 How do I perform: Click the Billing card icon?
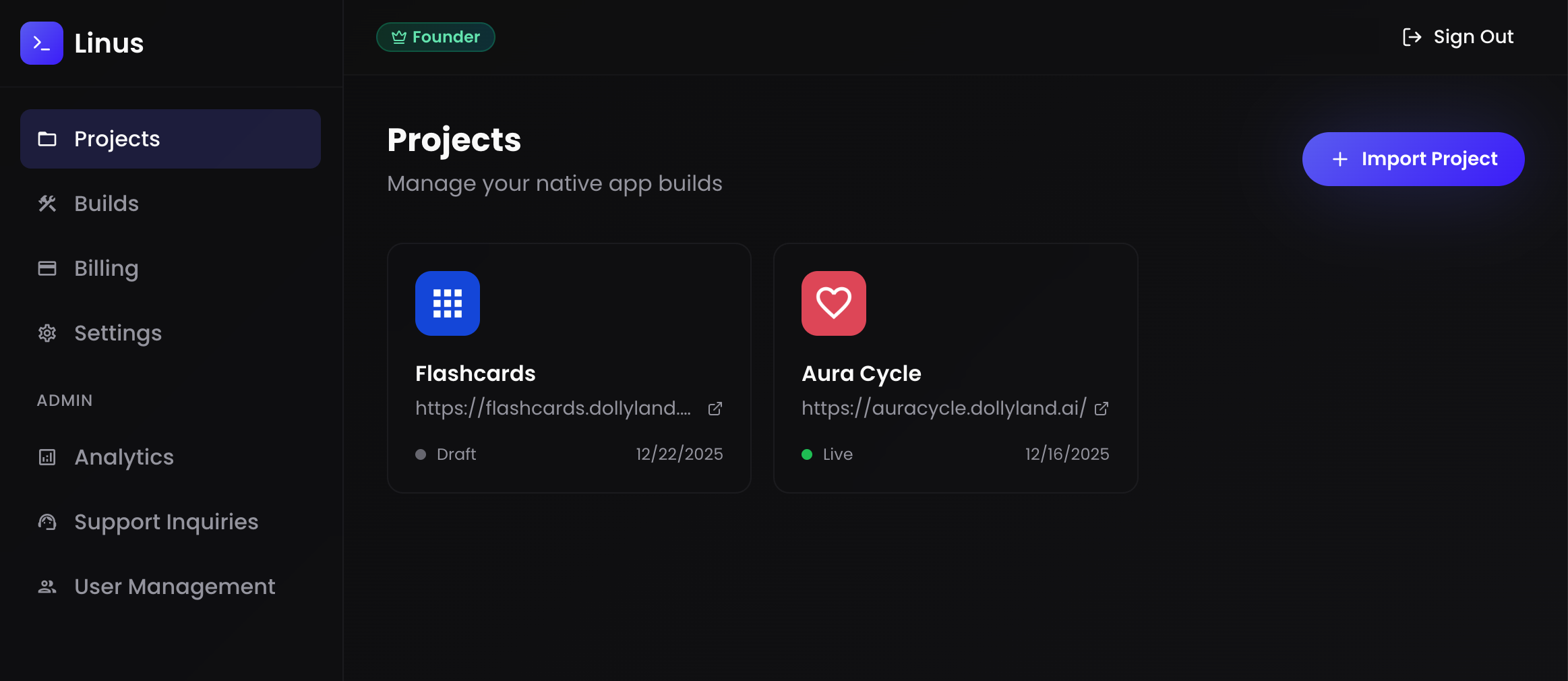click(47, 268)
